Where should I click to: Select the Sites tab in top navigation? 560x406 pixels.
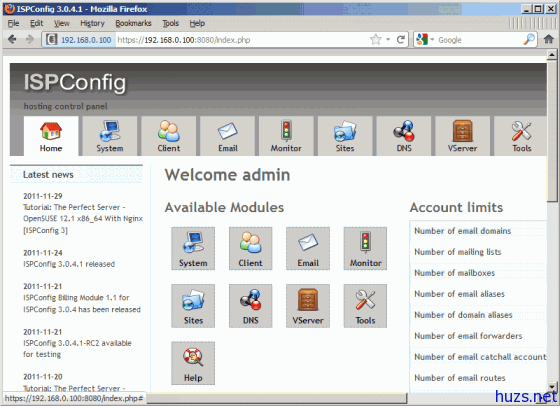tap(345, 136)
